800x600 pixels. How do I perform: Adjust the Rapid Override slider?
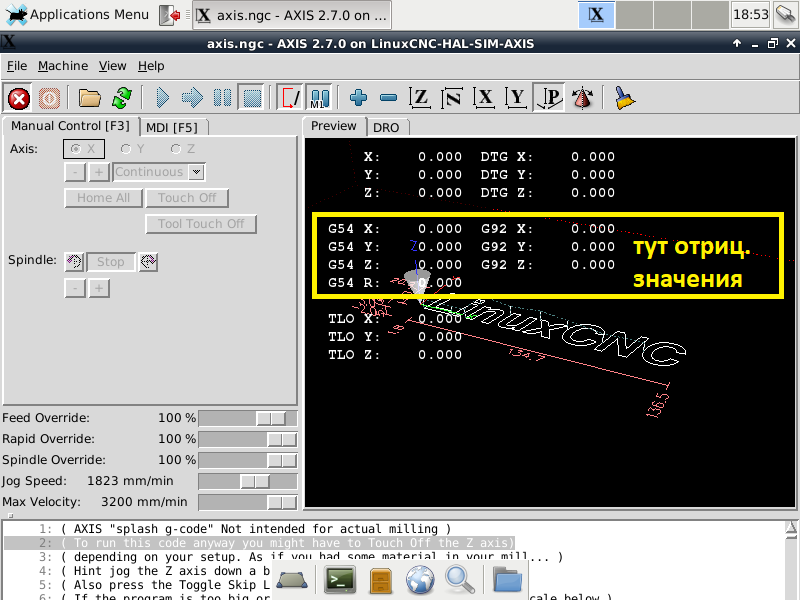[247, 439]
